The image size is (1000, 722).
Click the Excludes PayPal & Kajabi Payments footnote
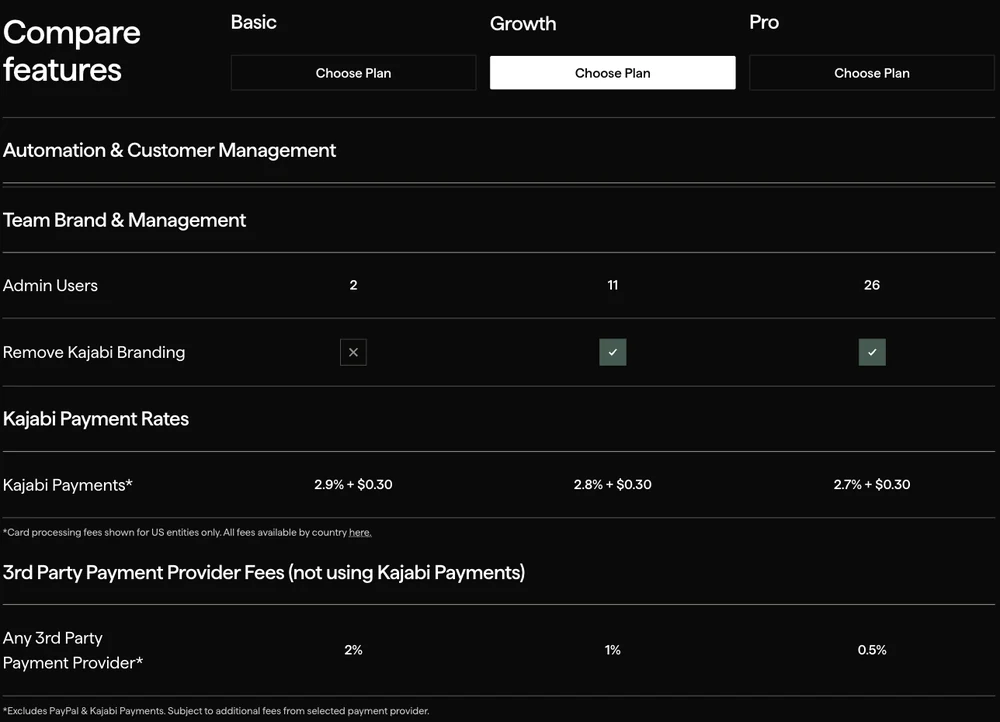point(216,711)
